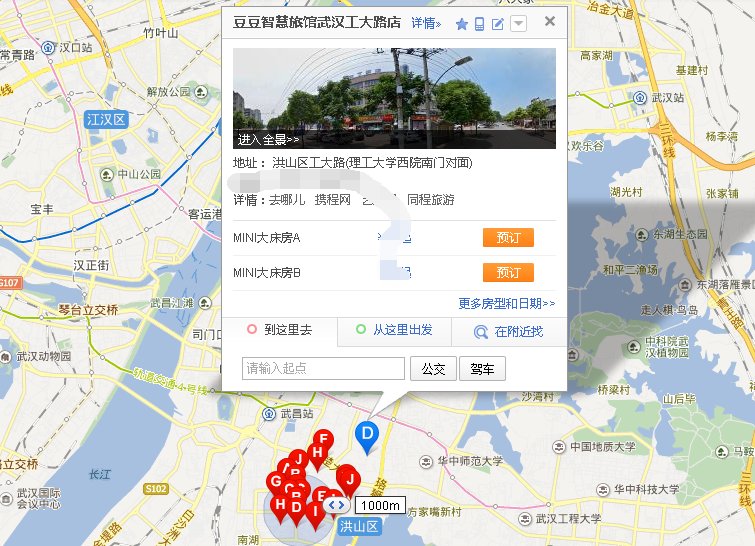Add hotel to favorites with star icon

462,24
